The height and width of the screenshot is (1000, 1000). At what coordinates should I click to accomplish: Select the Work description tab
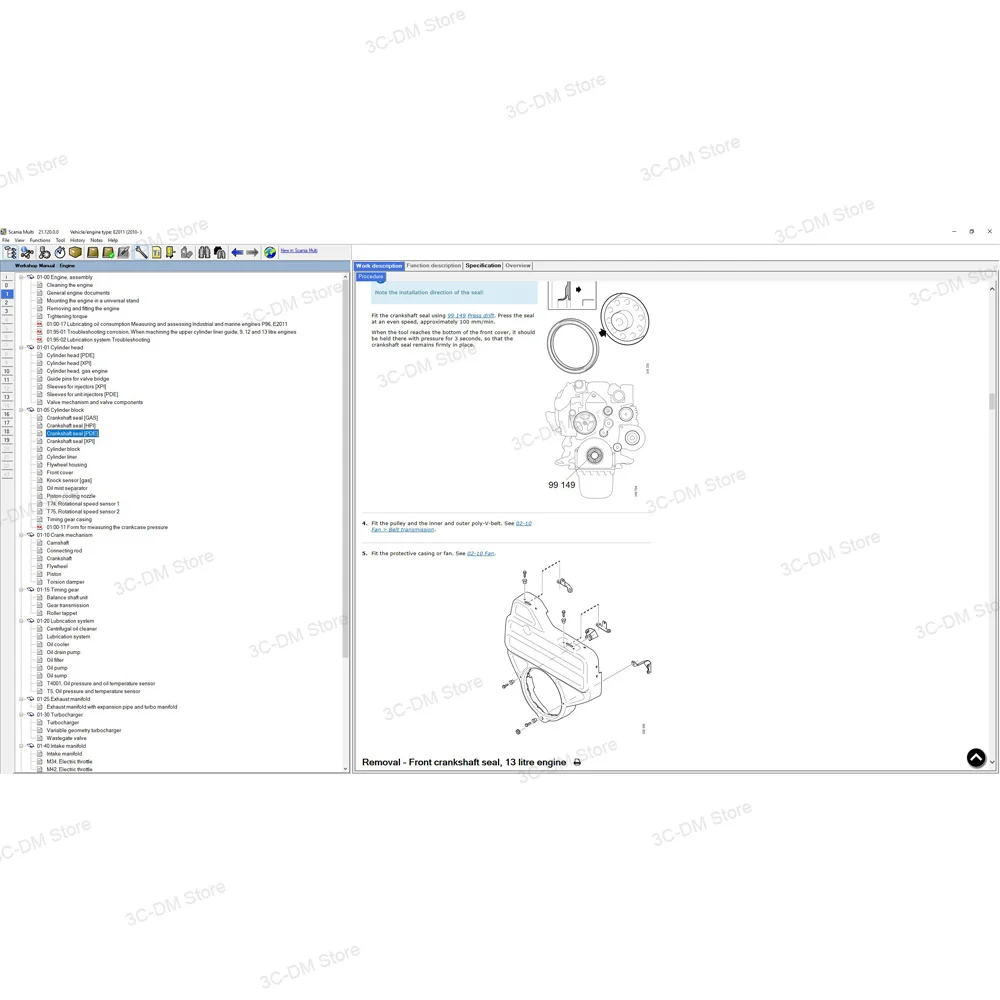(379, 266)
